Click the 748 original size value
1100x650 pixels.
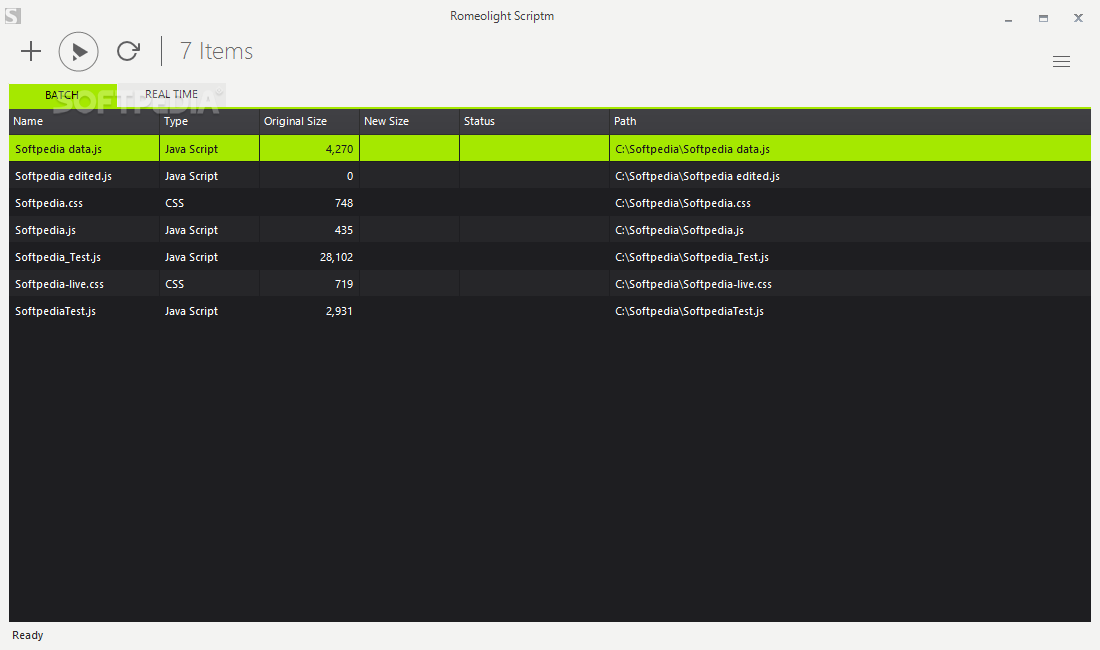(x=344, y=203)
